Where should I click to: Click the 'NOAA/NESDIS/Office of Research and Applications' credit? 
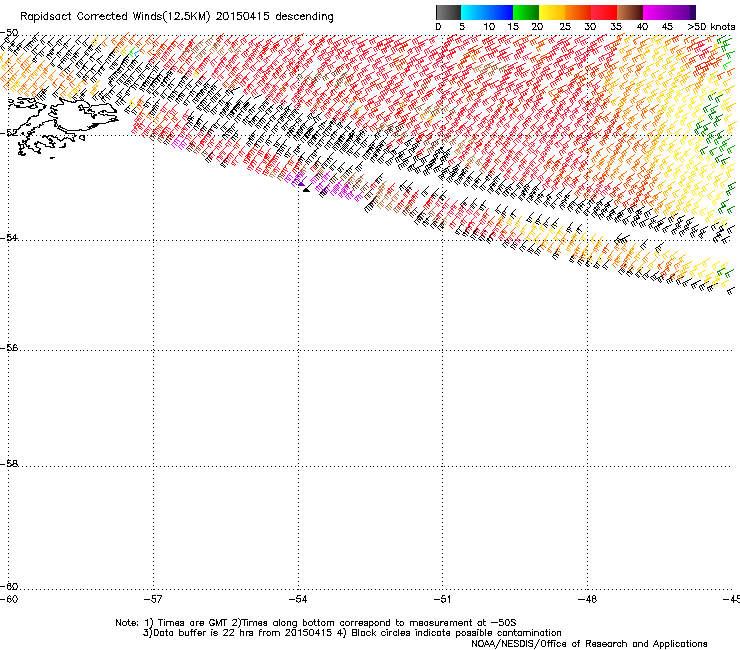coord(589,644)
